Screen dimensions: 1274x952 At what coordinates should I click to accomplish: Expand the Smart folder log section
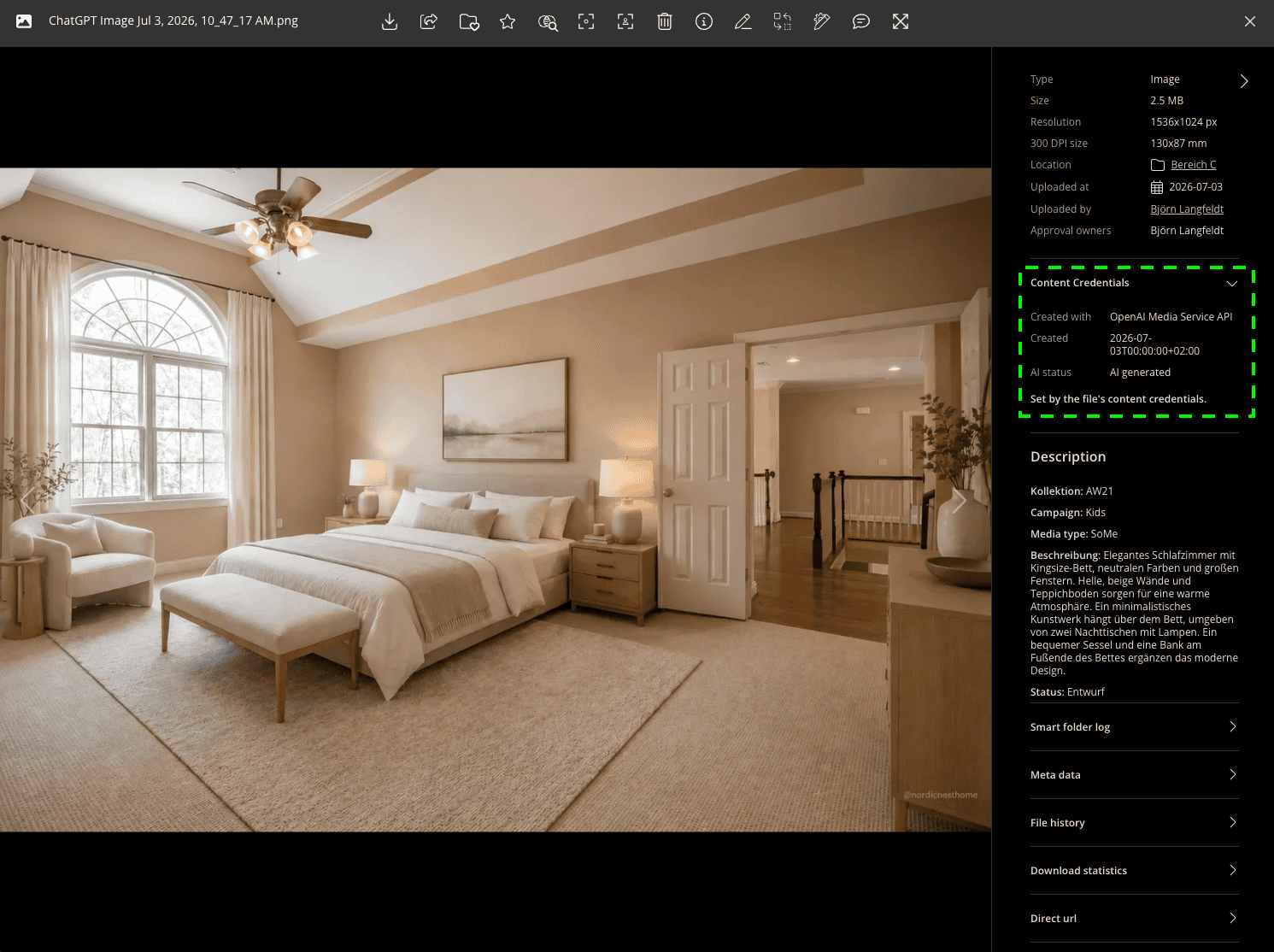1135,727
